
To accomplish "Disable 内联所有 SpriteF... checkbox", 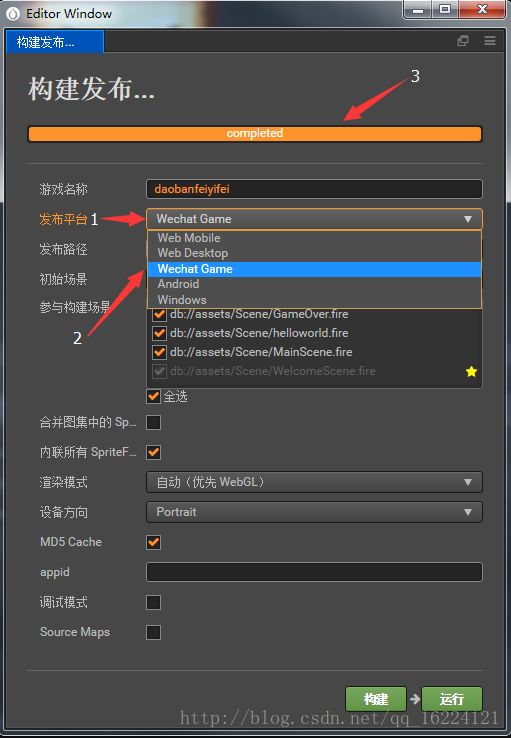I will (x=153, y=452).
